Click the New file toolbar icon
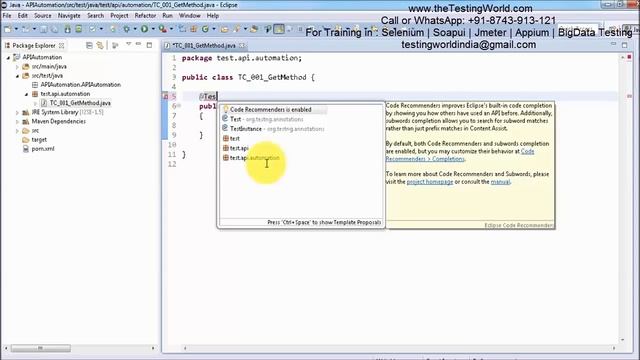The image size is (640, 360). point(8,29)
